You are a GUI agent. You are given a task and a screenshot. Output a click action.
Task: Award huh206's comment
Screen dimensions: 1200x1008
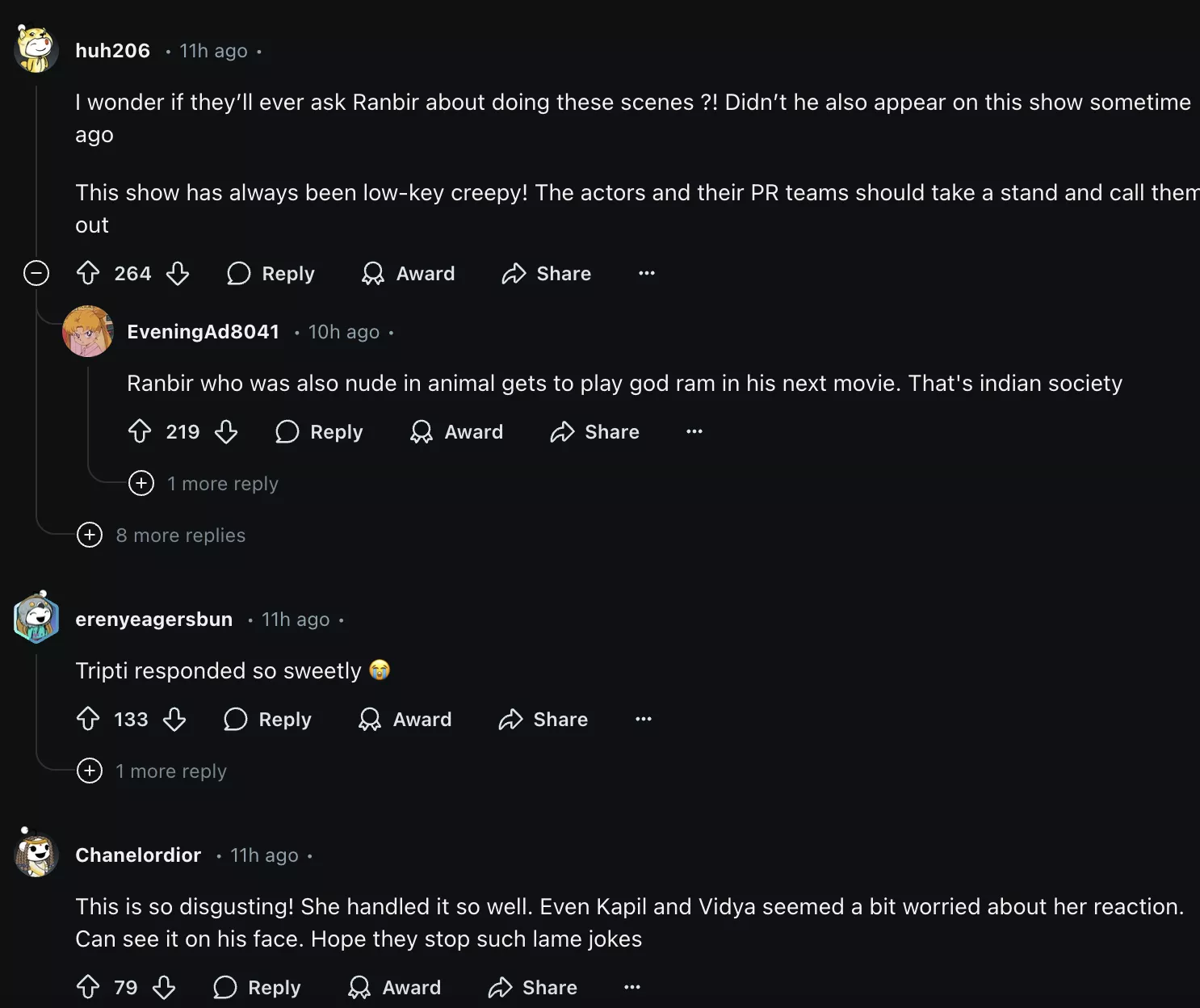click(x=409, y=274)
